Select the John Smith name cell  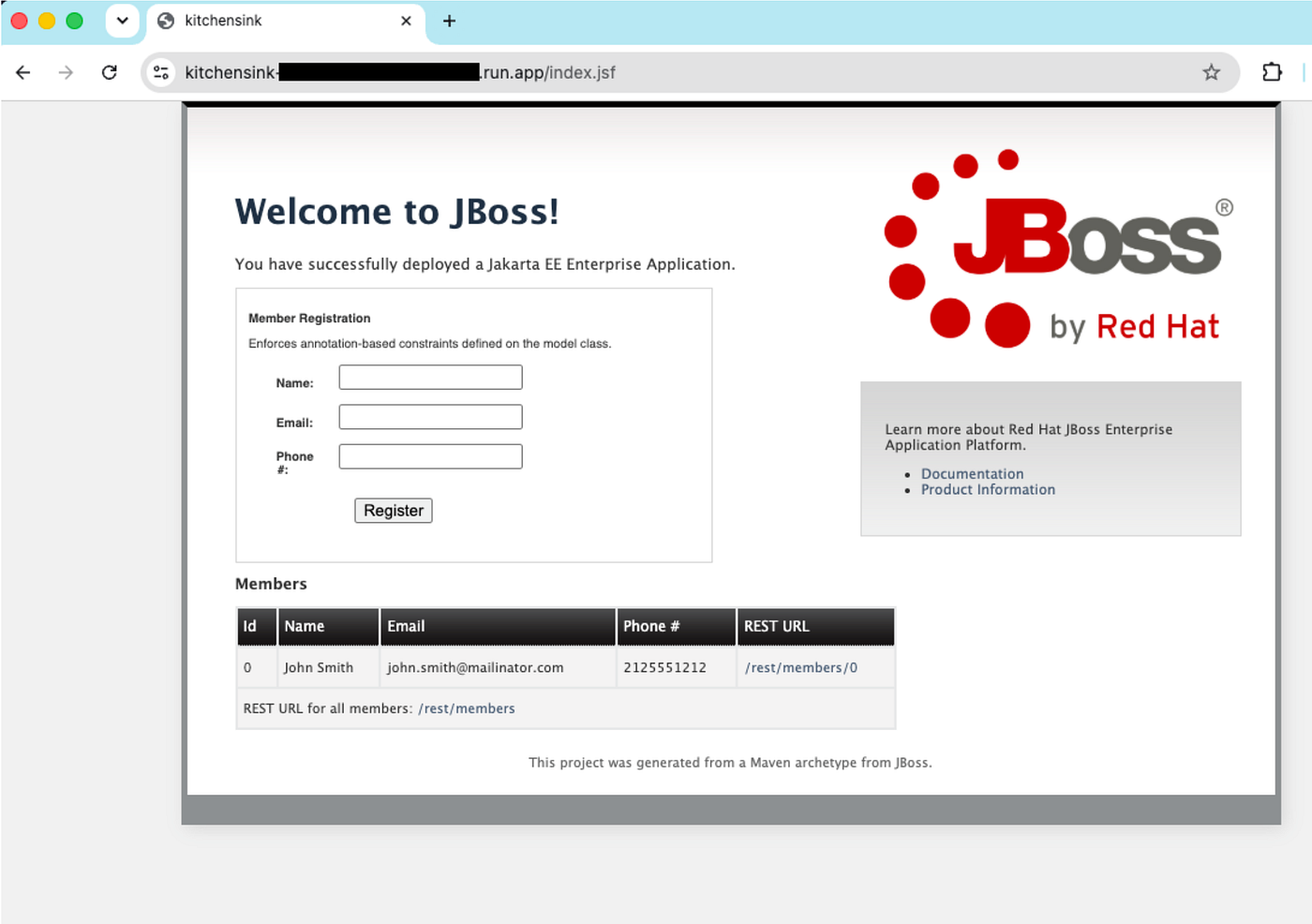pyautogui.click(x=328, y=667)
